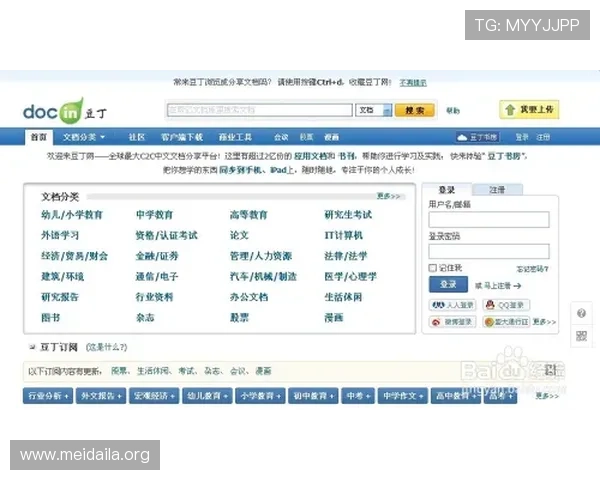Viewport: 600px width, 480px height.
Task: Expand the 行业分析 + subscription tag
Action: coord(48,396)
